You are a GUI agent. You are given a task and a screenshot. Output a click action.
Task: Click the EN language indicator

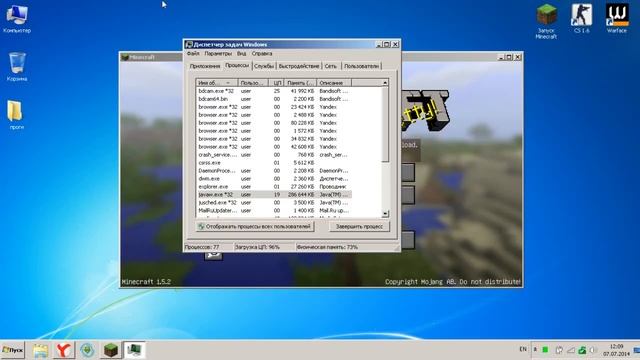click(523, 349)
